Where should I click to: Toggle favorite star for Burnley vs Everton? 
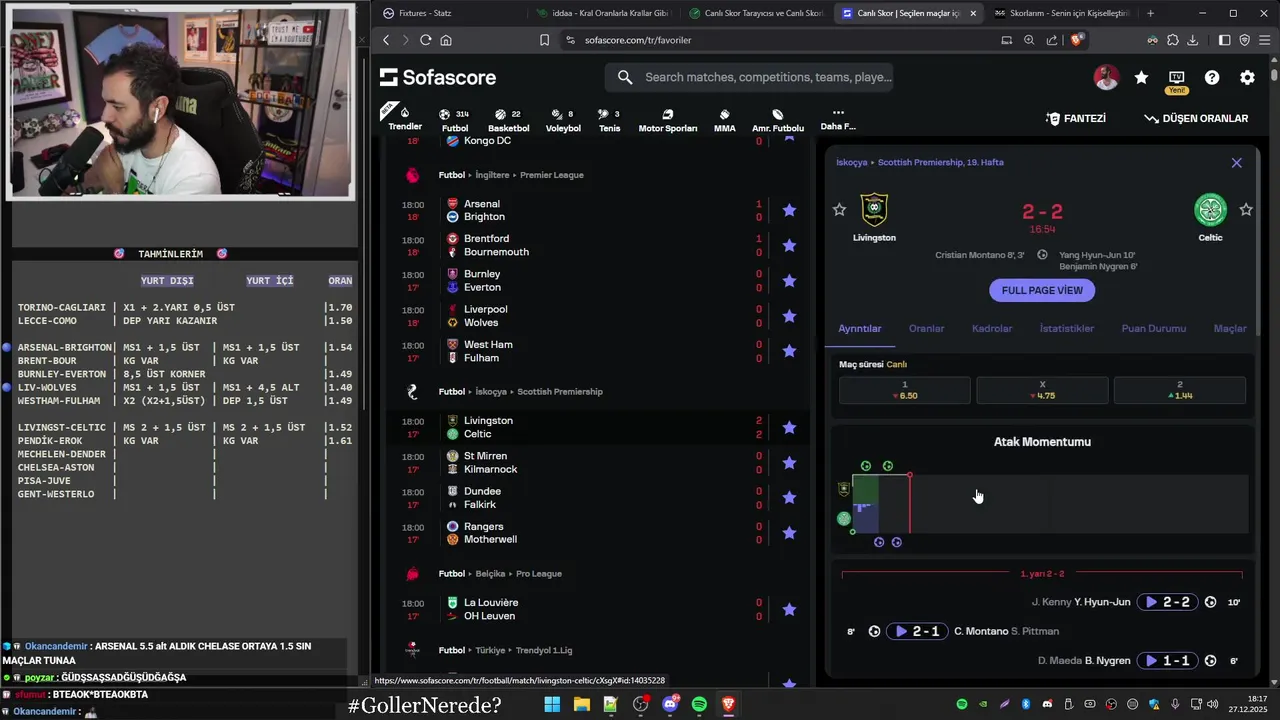coord(789,281)
